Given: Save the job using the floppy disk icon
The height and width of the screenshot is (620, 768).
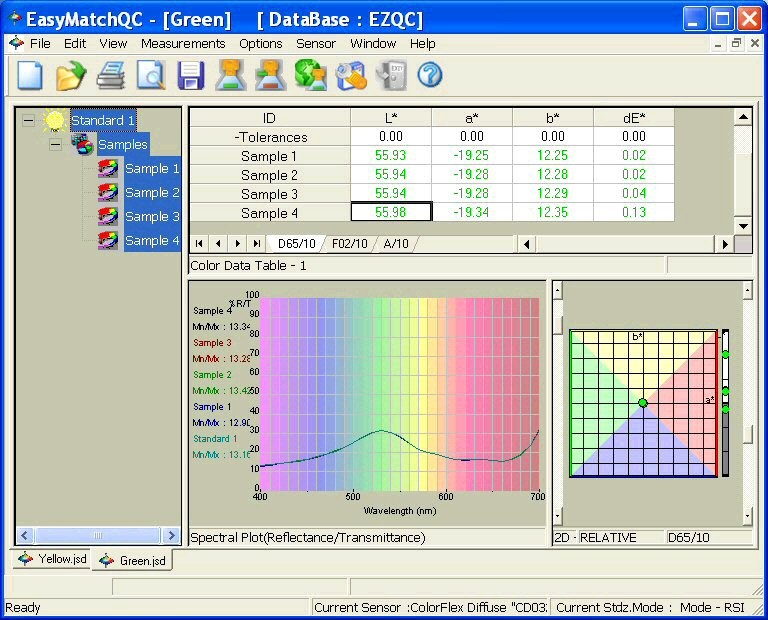Looking at the screenshot, I should coord(190,75).
